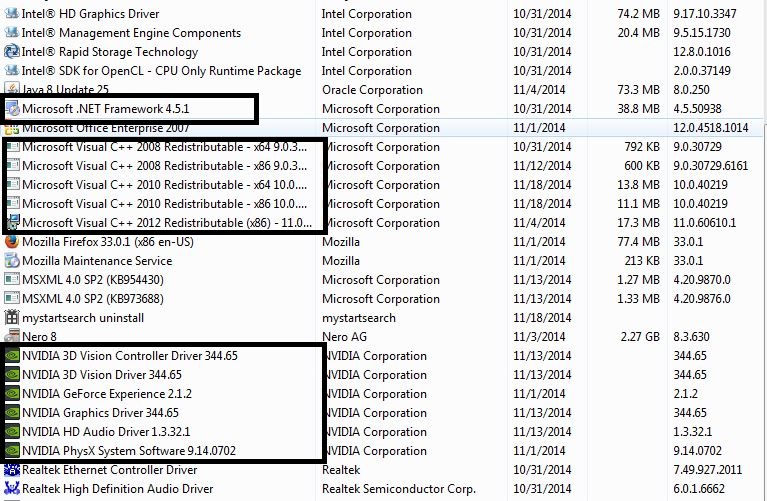Screen dimensions: 767x501
Task: Click the mystartsearch uninstall icon
Action: coord(11,318)
